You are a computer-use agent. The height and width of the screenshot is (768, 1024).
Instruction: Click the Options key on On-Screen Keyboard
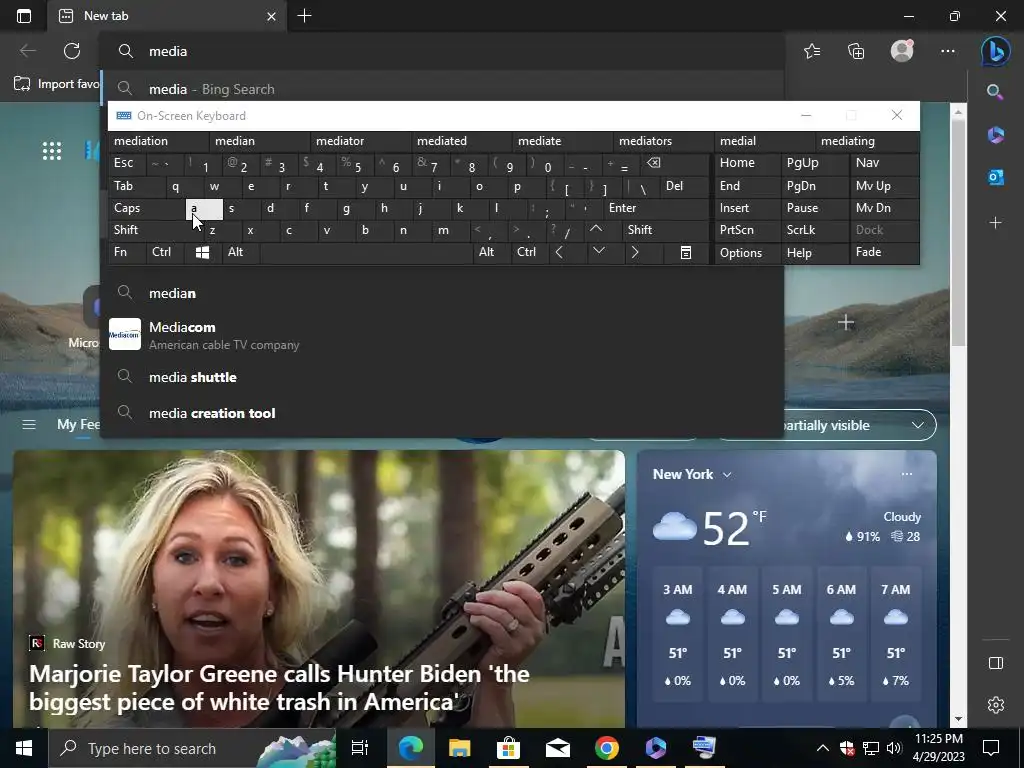click(747, 252)
